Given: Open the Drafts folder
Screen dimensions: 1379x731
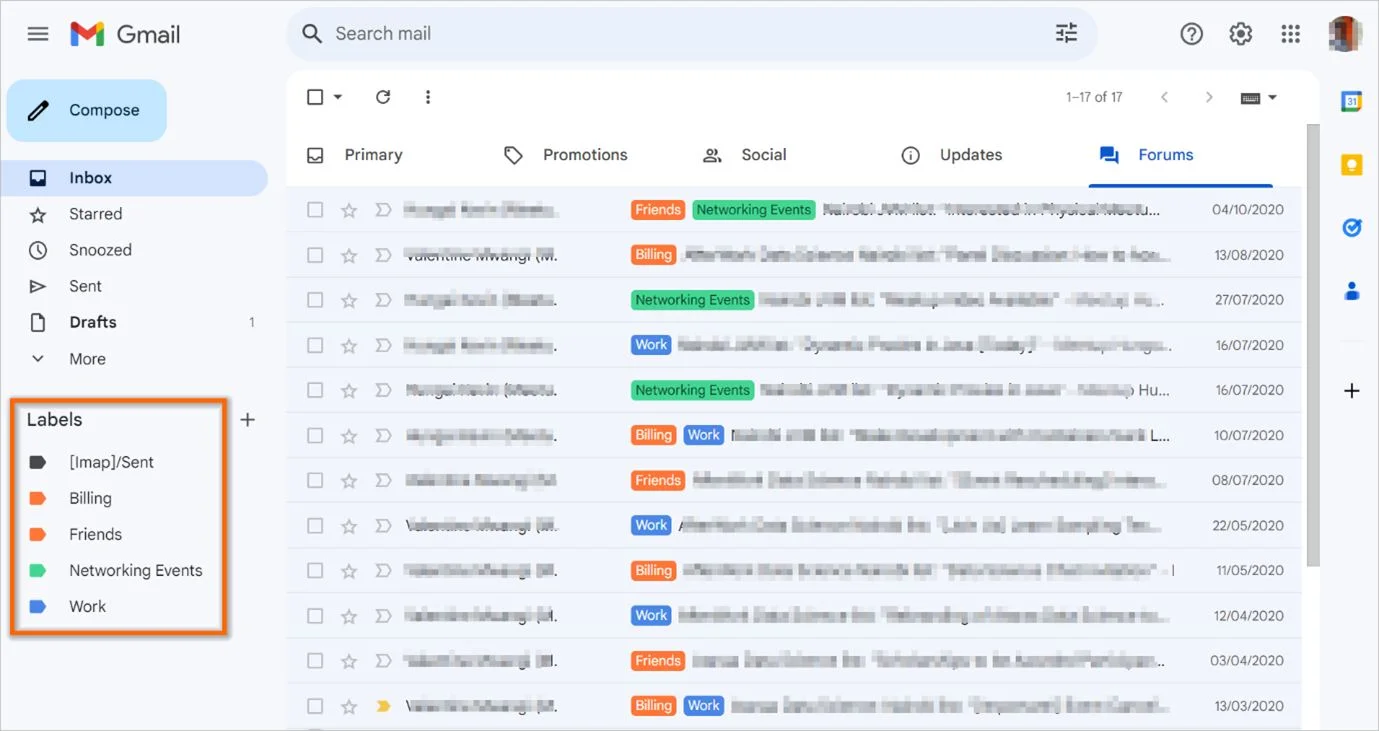Looking at the screenshot, I should point(93,322).
